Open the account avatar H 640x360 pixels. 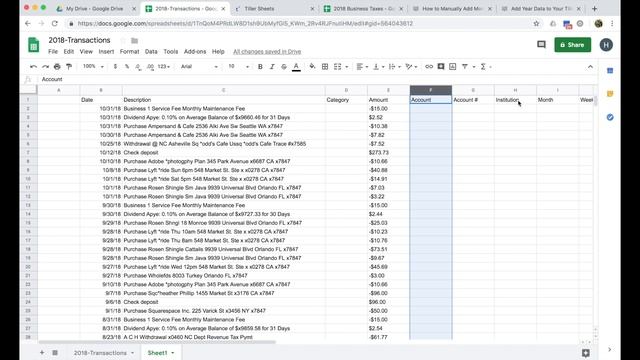coord(606,45)
